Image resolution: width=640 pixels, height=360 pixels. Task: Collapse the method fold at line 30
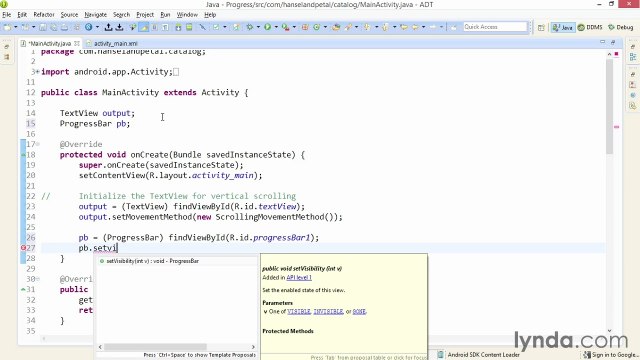coord(38,279)
